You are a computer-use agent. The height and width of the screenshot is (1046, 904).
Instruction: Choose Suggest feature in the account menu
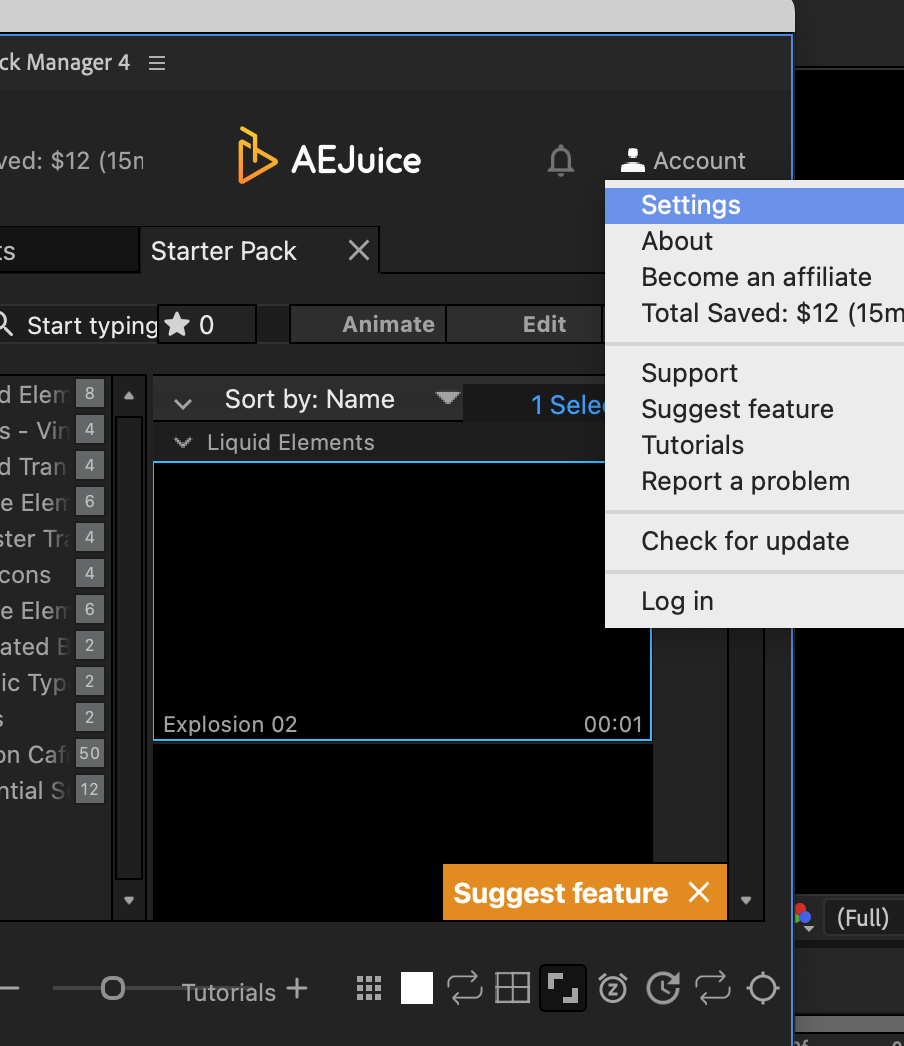tap(755, 410)
